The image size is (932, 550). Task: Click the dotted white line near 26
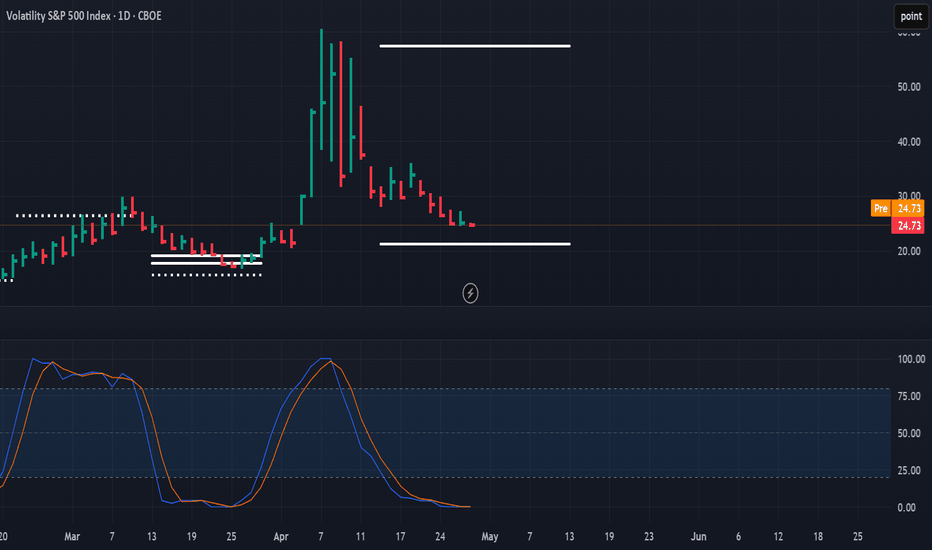74,215
